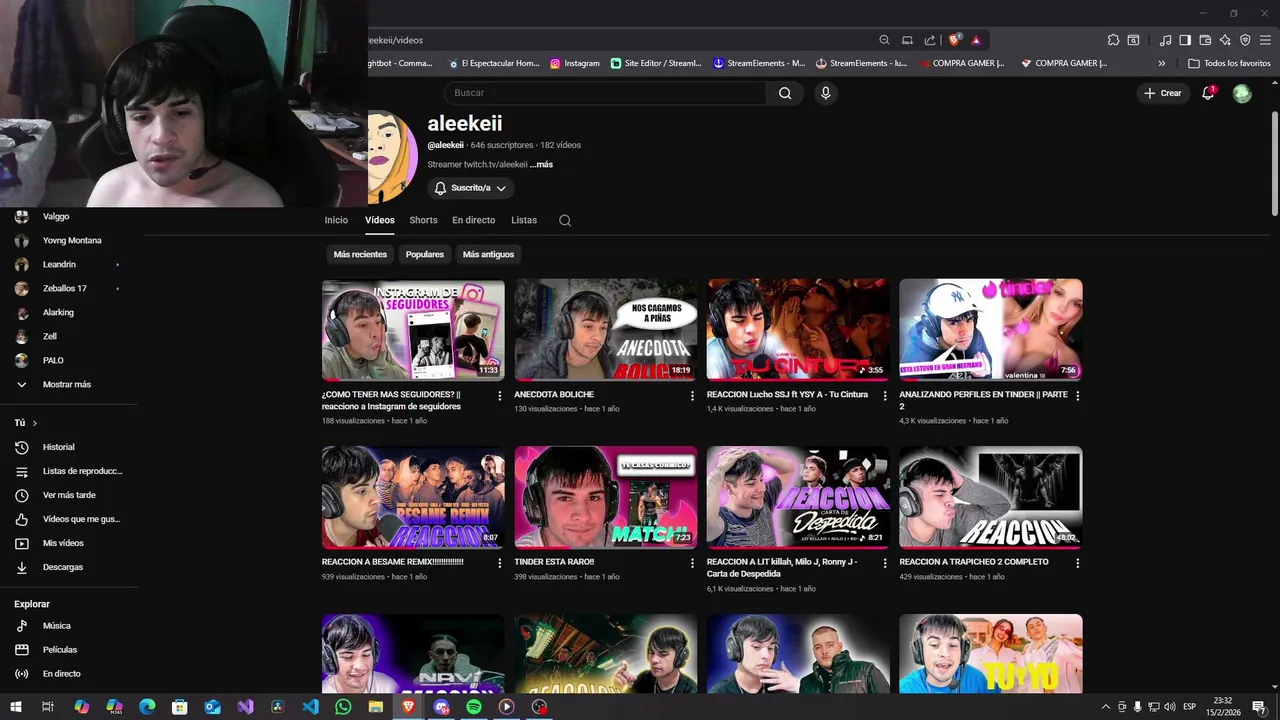Open ANALIZANDO PERFILES EN TINDER thumbnail

pos(990,330)
